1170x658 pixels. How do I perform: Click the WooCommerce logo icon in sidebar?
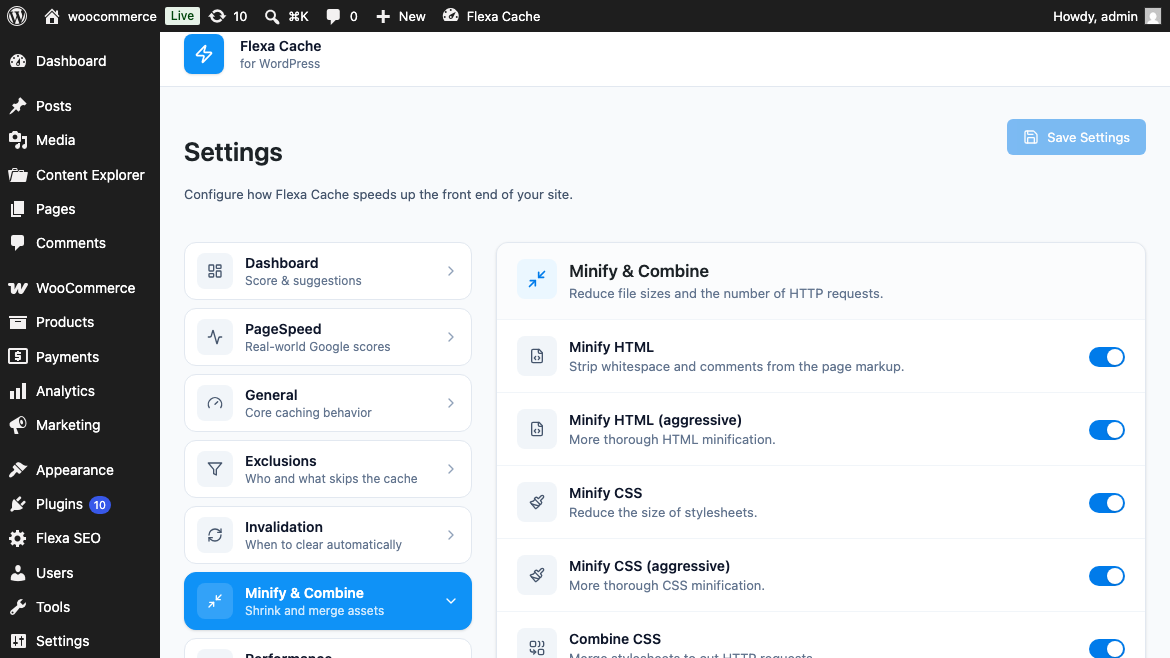point(18,288)
